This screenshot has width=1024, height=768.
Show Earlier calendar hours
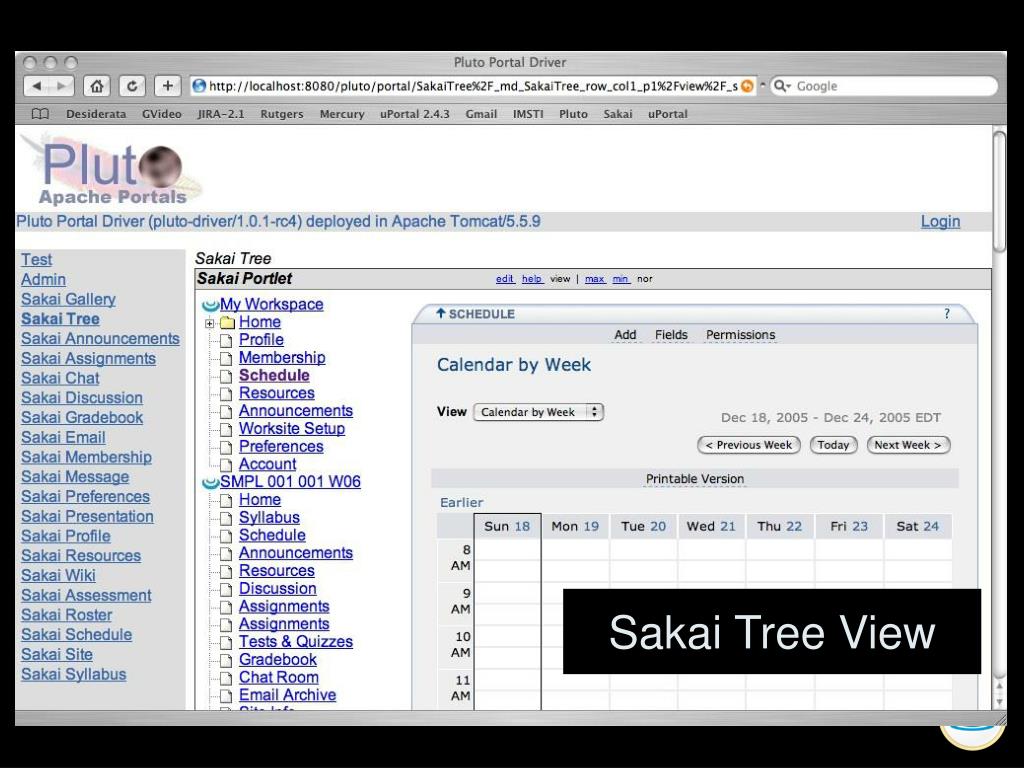tap(462, 502)
